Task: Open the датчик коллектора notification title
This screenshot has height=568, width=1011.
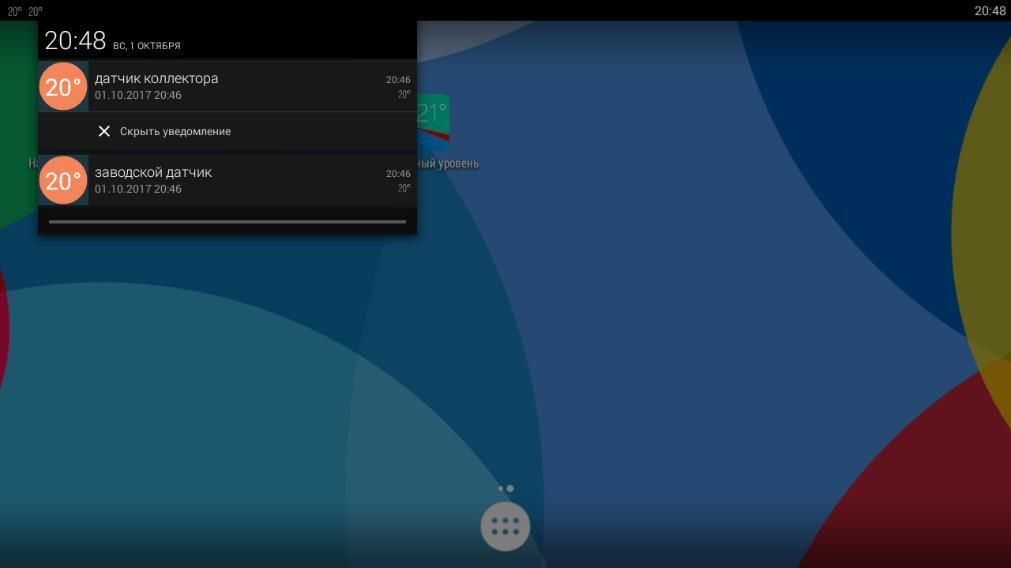Action: (156, 79)
